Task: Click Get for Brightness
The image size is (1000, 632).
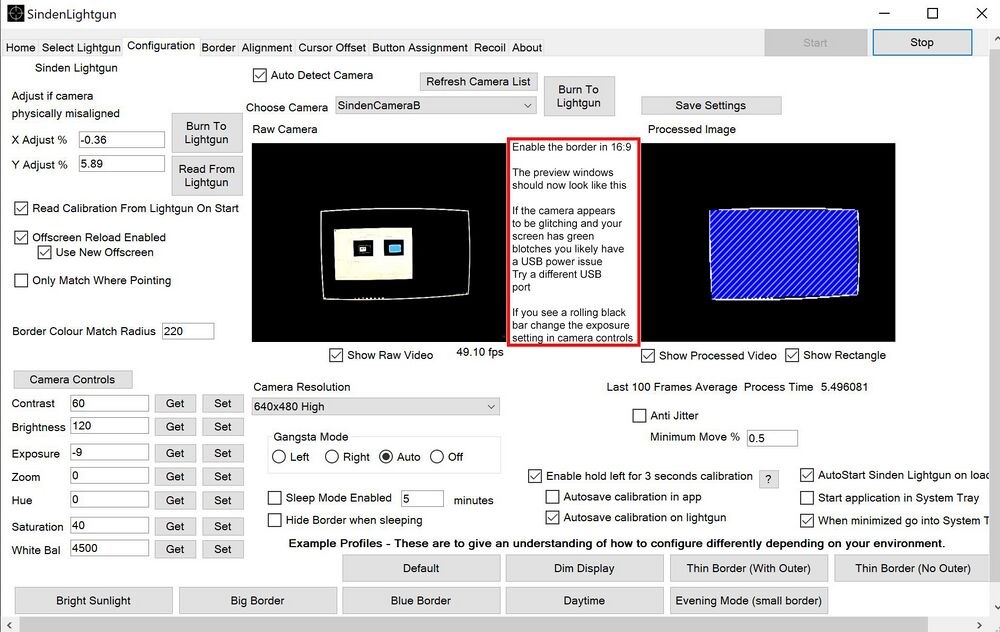Action: 175,427
